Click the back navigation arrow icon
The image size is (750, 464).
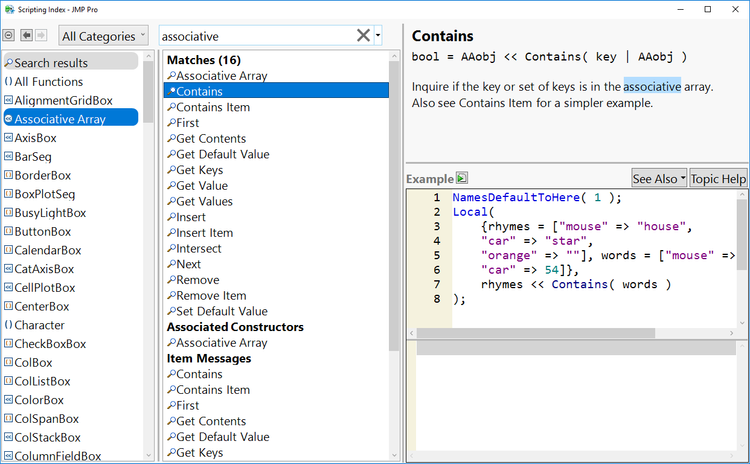point(25,36)
